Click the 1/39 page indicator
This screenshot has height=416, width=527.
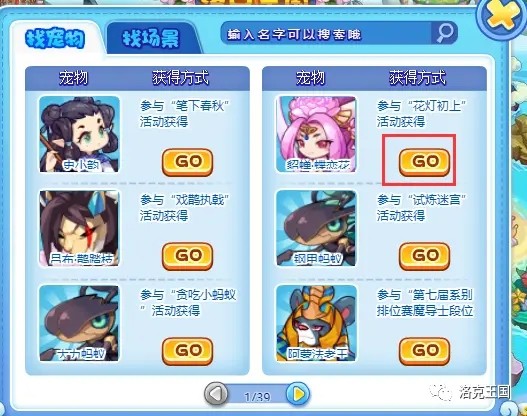tap(257, 398)
